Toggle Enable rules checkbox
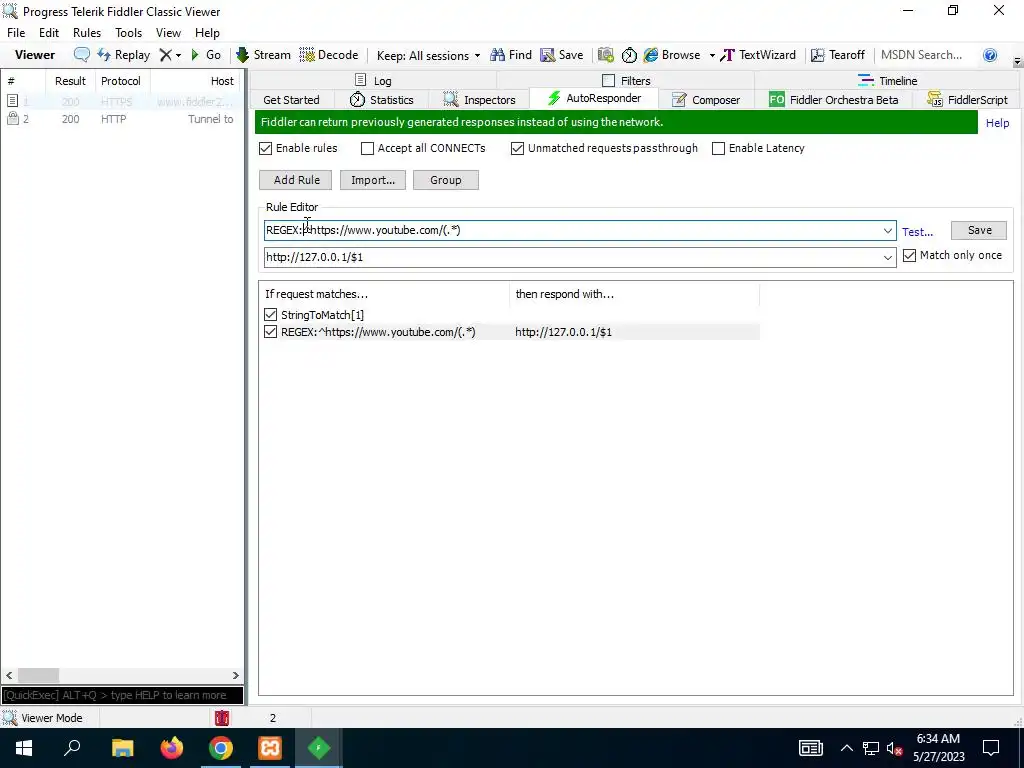 pyautogui.click(x=265, y=148)
